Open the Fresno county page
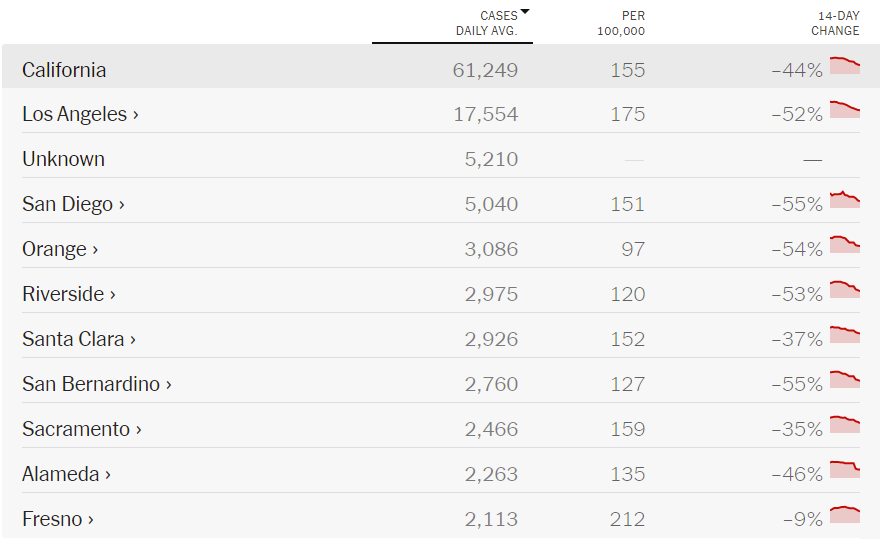Viewport: 882px width, 544px height. tap(57, 519)
